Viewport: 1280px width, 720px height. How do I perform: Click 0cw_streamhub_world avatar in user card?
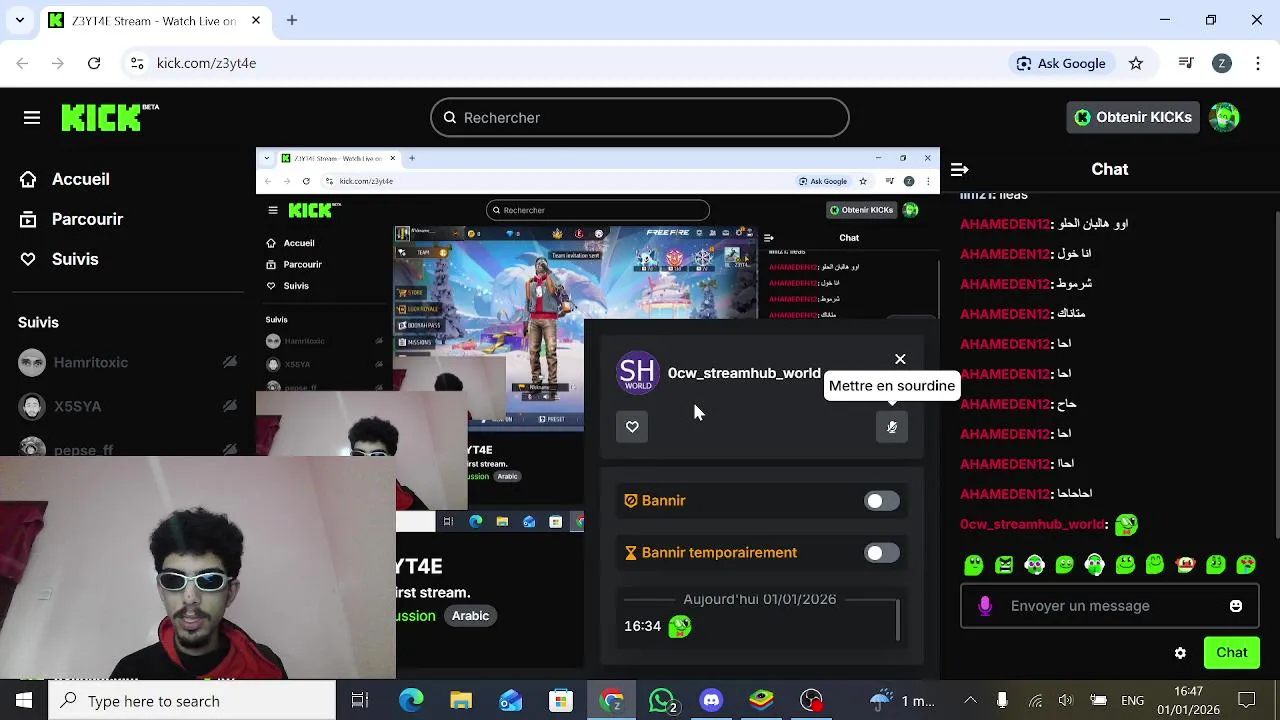638,373
